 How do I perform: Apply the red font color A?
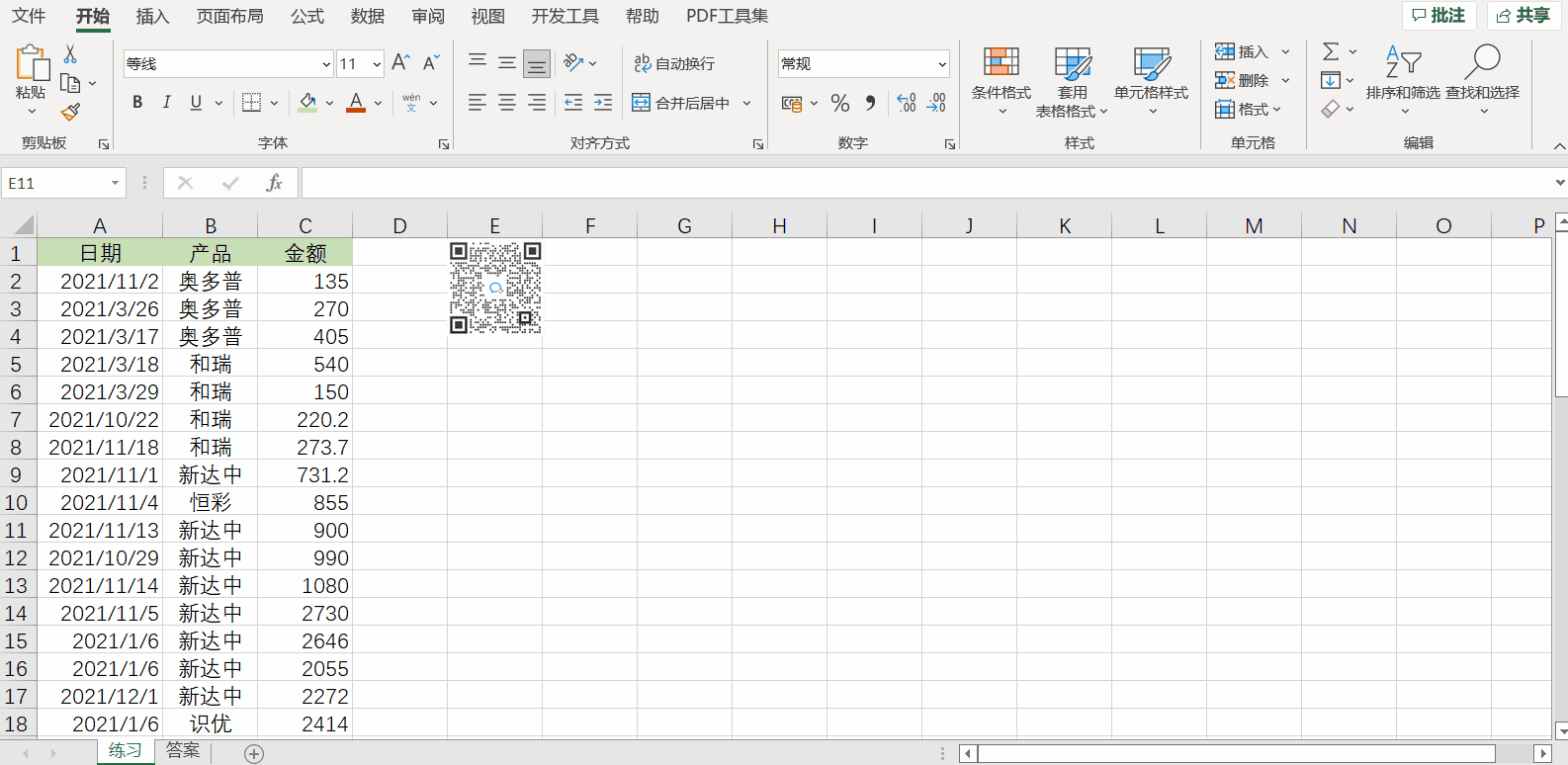(356, 103)
